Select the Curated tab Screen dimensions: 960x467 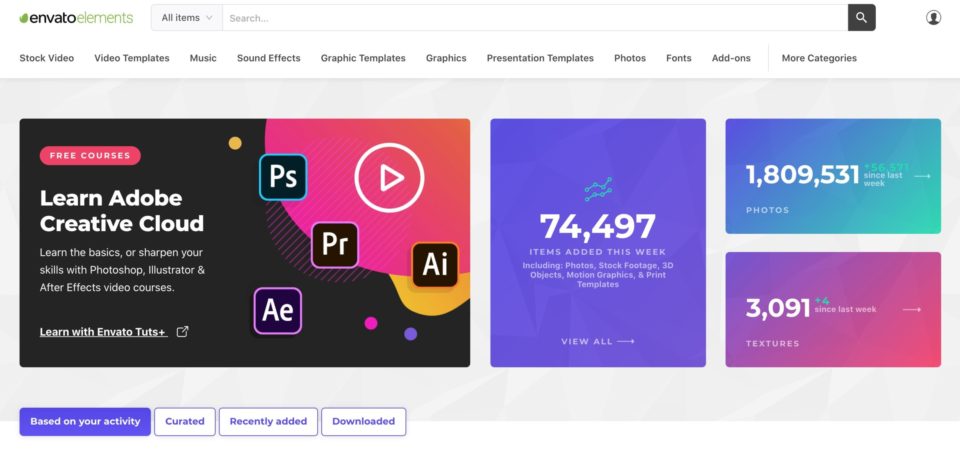(x=185, y=422)
